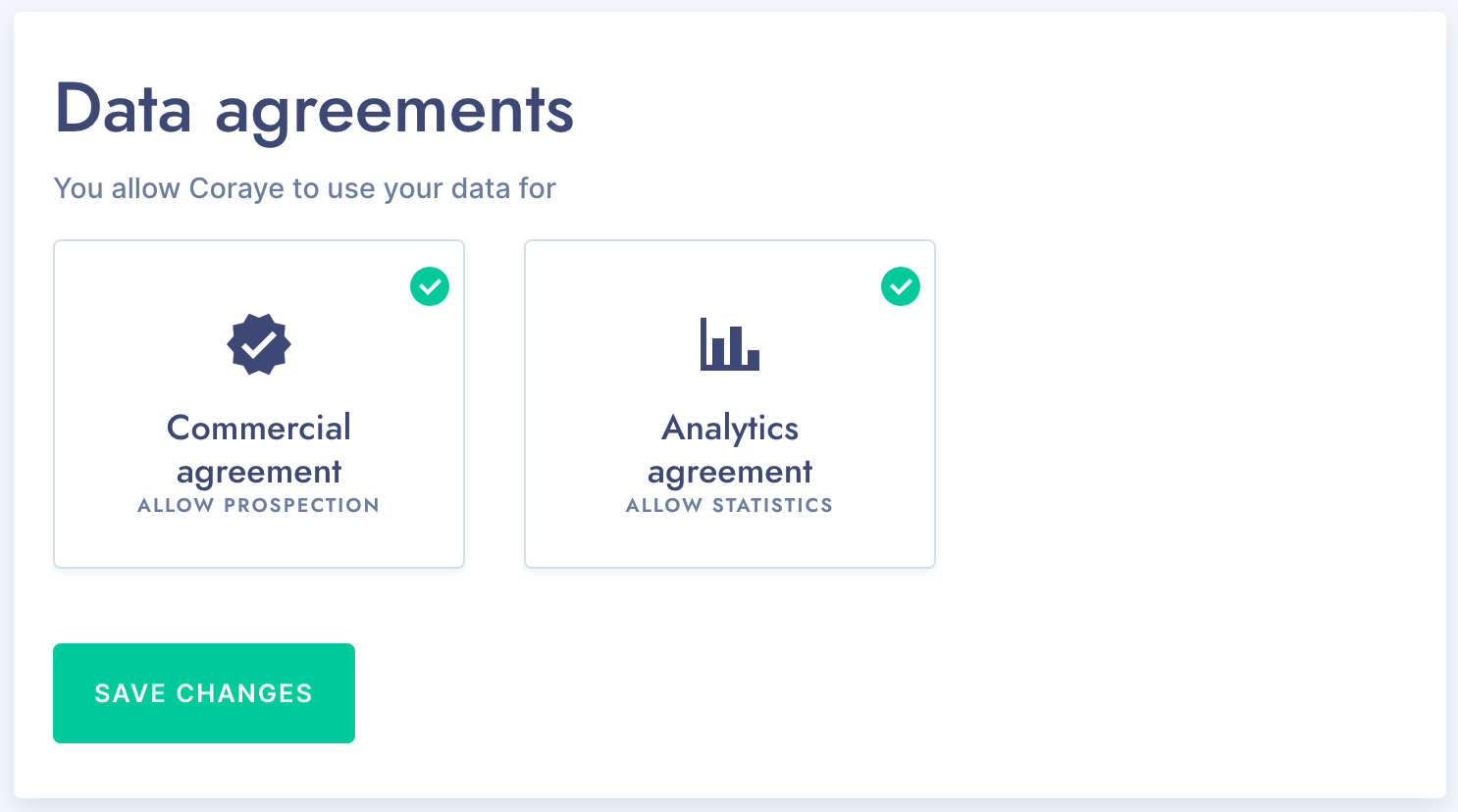Screen dimensions: 1458x812
Task: Click the "Analytics" title word
Action: pyautogui.click(x=730, y=429)
